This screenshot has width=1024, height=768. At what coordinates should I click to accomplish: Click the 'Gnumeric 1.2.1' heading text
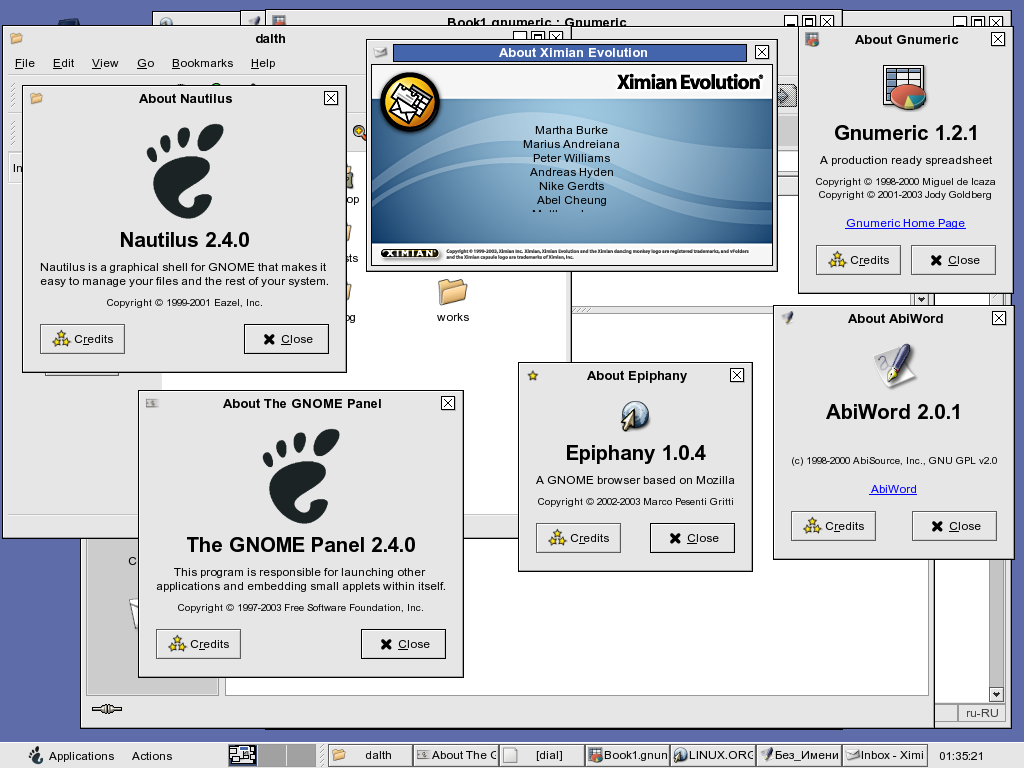[906, 133]
